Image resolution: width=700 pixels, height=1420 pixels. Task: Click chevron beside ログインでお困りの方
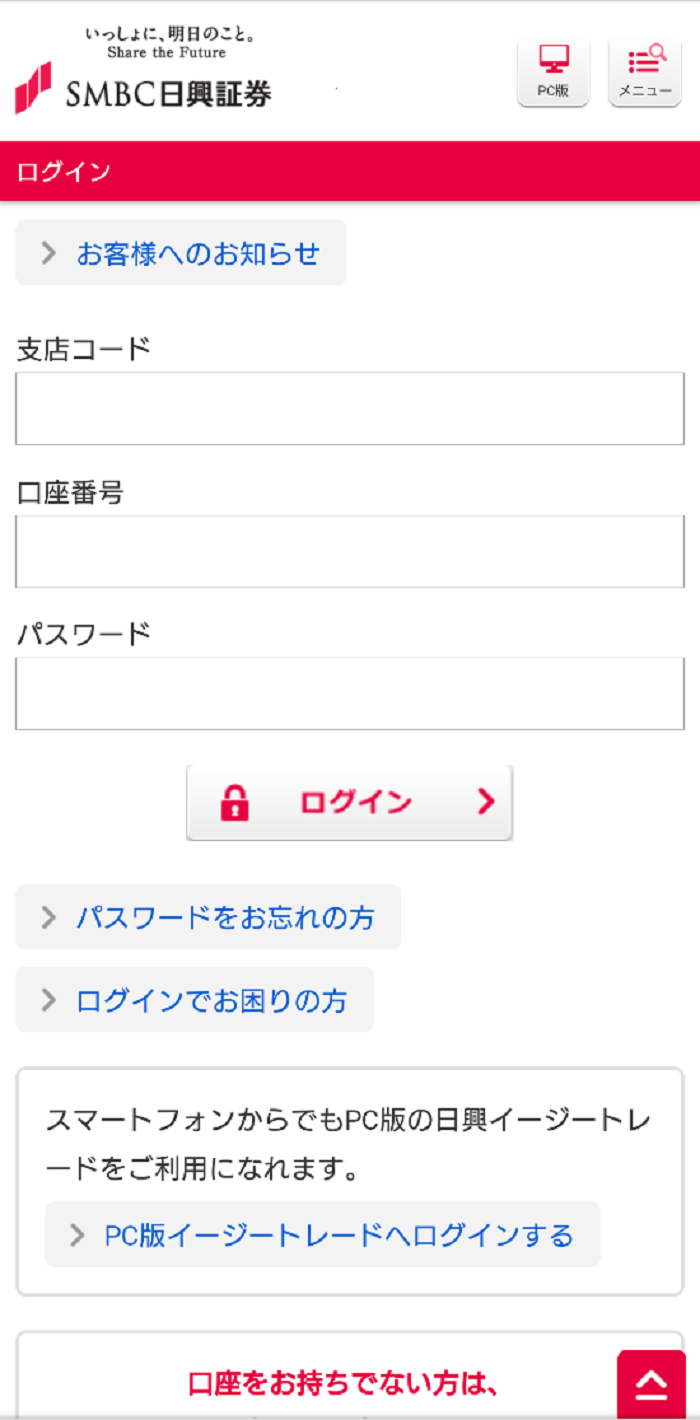coord(48,1000)
